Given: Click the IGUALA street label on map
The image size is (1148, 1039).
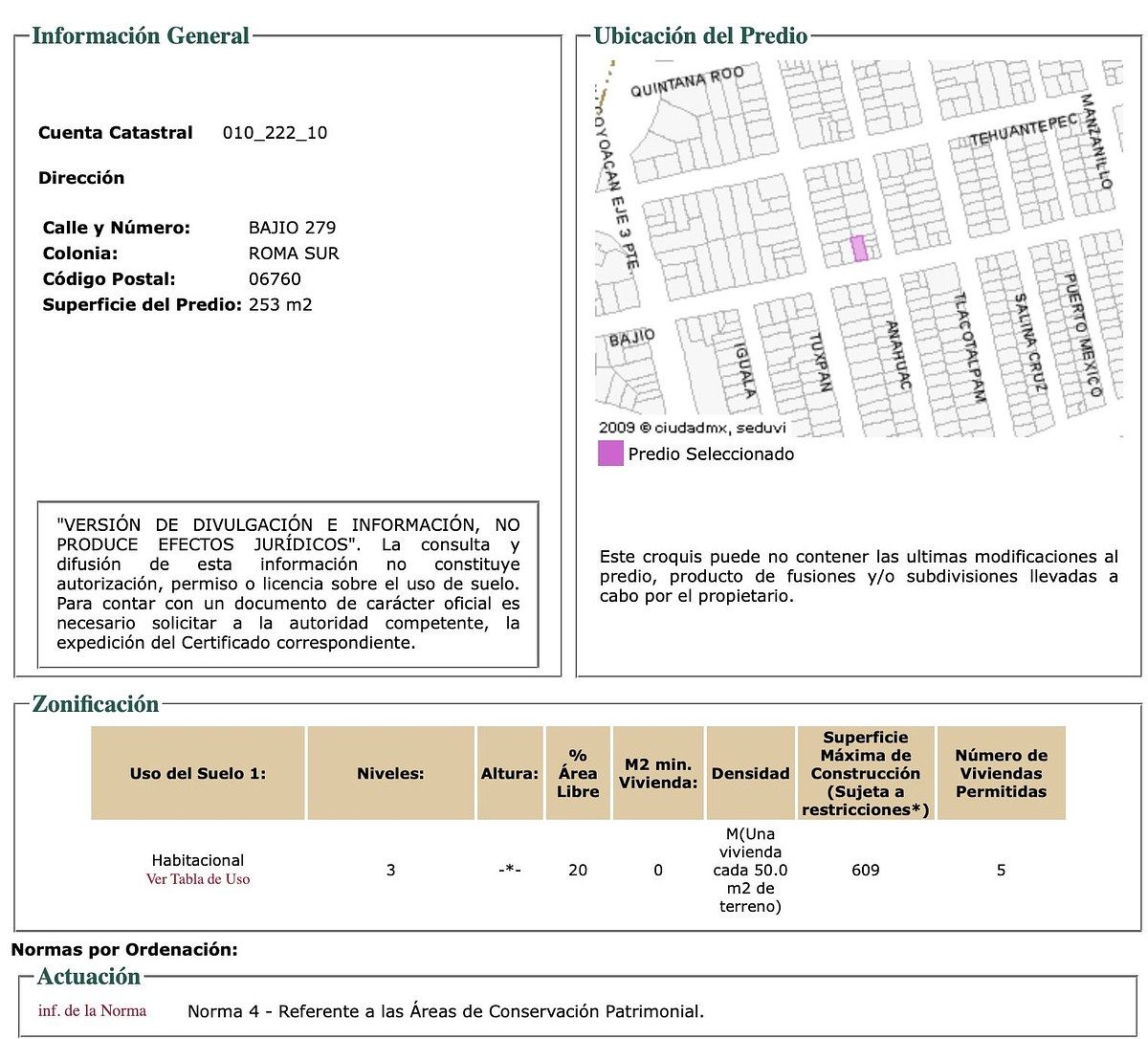Looking at the screenshot, I should [x=745, y=369].
